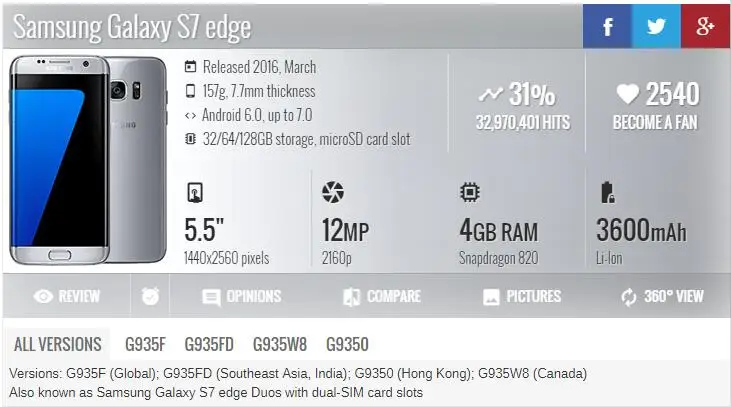Click the chipset processor icon
Image resolution: width=731 pixels, height=407 pixels.
click(x=469, y=192)
